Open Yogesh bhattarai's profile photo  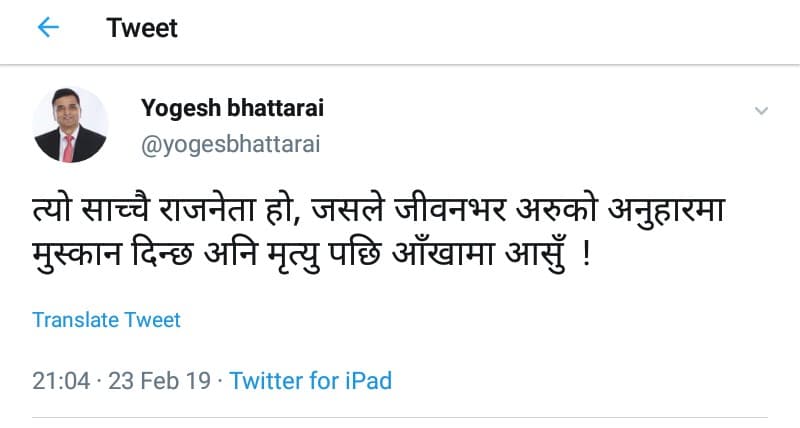69,124
